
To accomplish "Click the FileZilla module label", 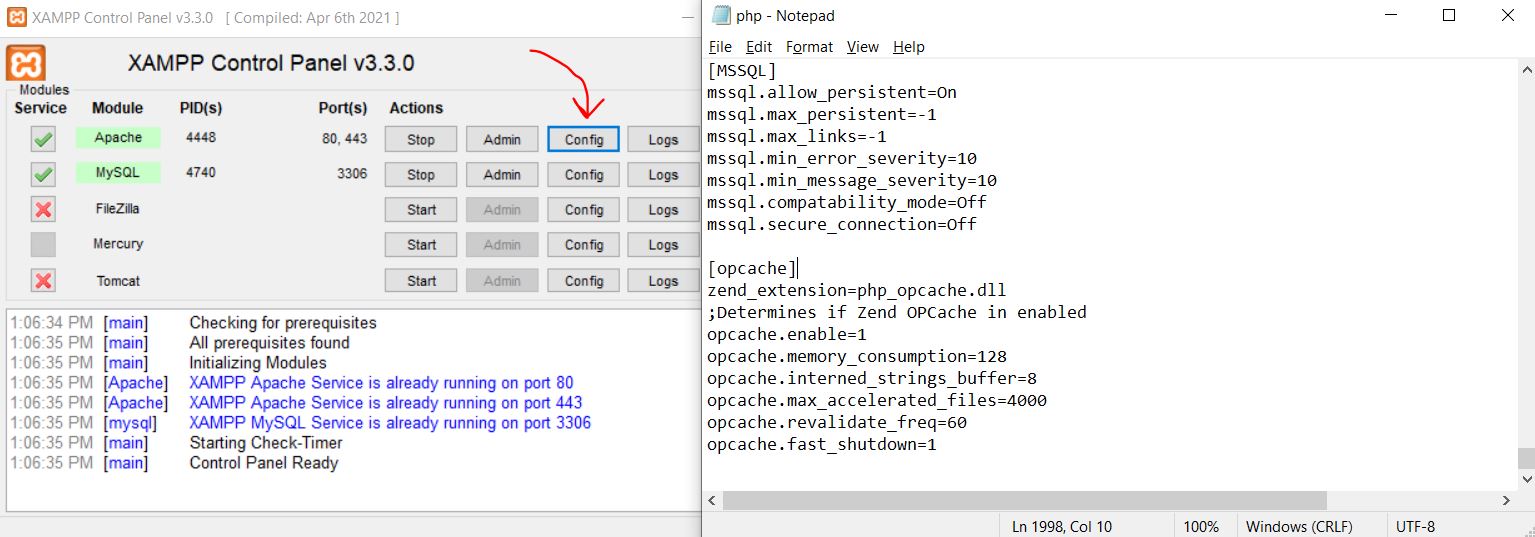I will [118, 209].
